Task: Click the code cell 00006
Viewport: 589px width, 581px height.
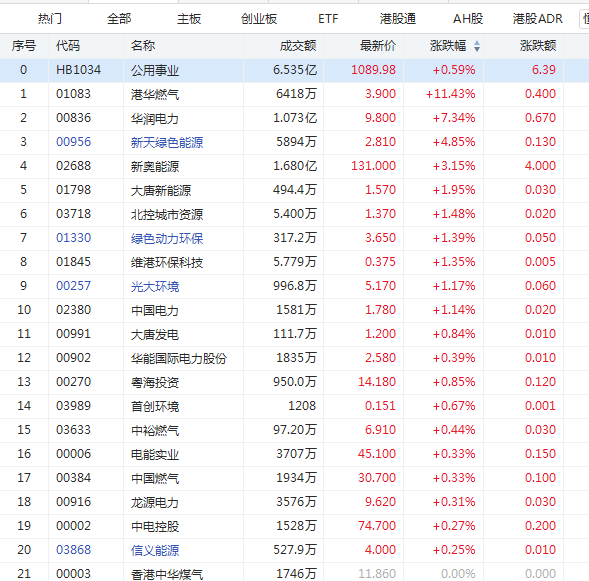Action: (x=73, y=454)
